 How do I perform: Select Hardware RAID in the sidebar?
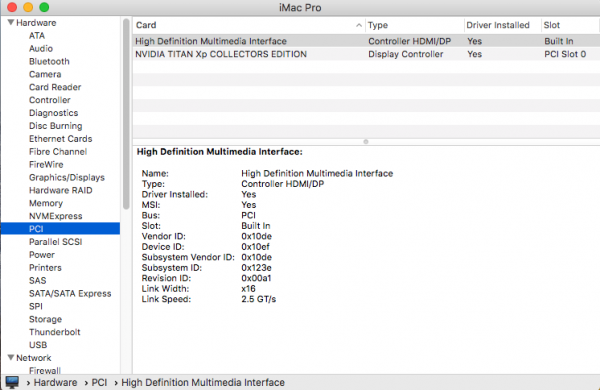click(x=60, y=190)
